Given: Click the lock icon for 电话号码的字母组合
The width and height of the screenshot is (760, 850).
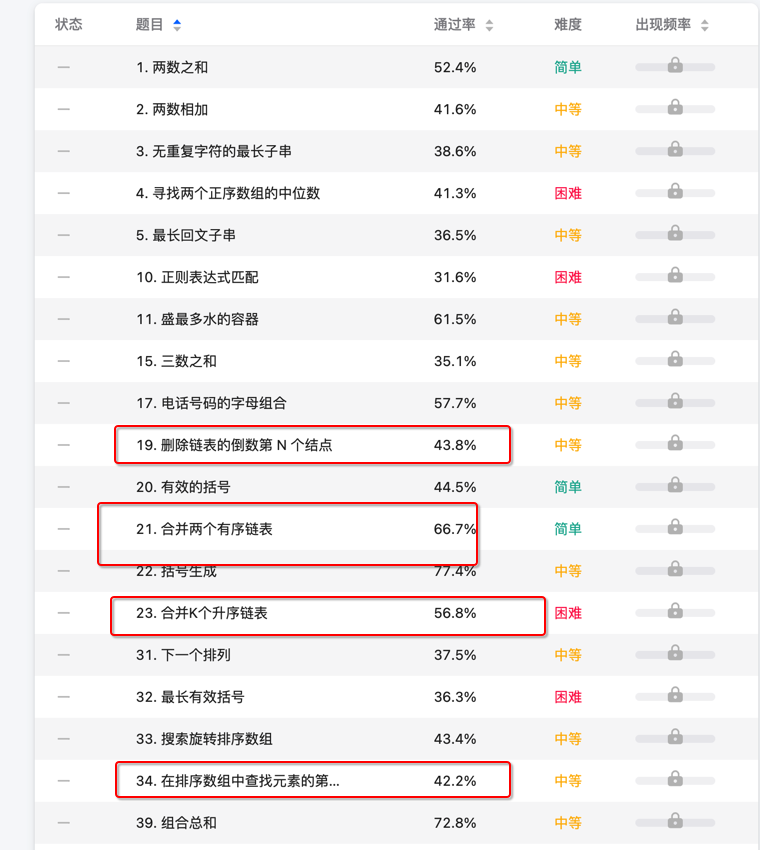Looking at the screenshot, I should point(675,404).
